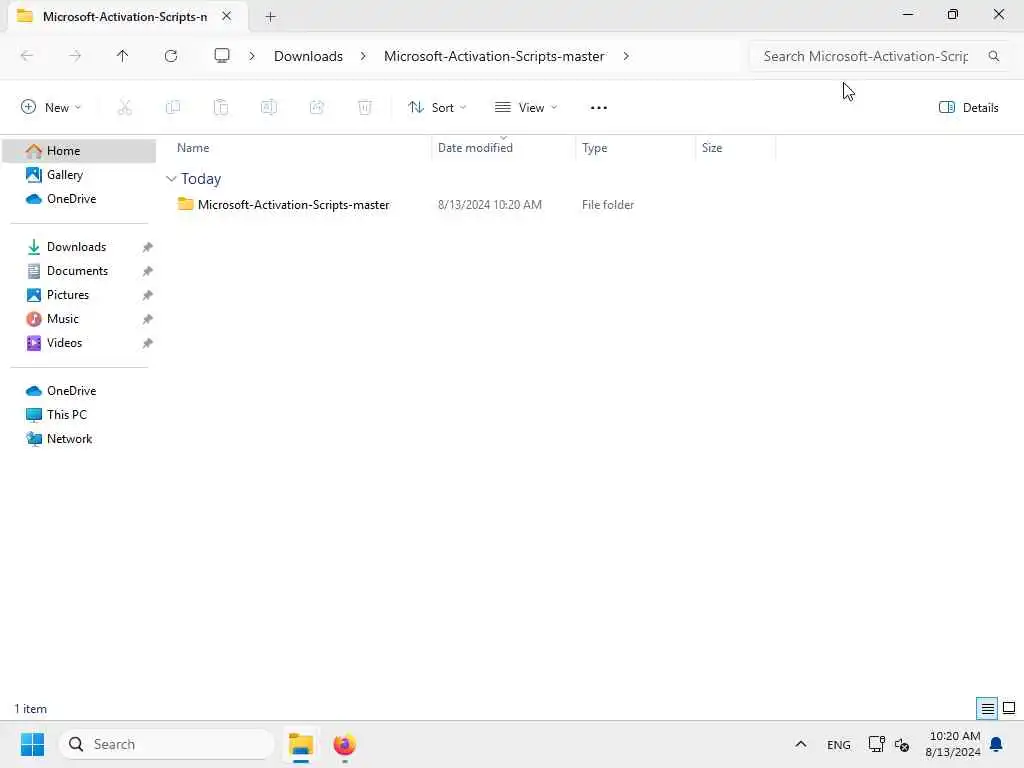The width and height of the screenshot is (1024, 768).
Task: Open Downloads in Quick access
Action: coord(76,247)
